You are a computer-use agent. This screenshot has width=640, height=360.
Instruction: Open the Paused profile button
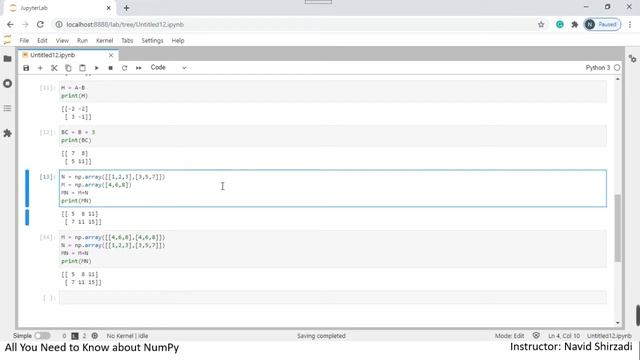click(602, 24)
